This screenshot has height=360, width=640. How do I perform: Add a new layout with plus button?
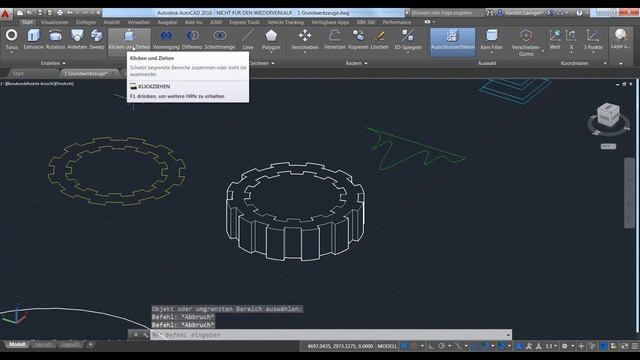[91, 344]
